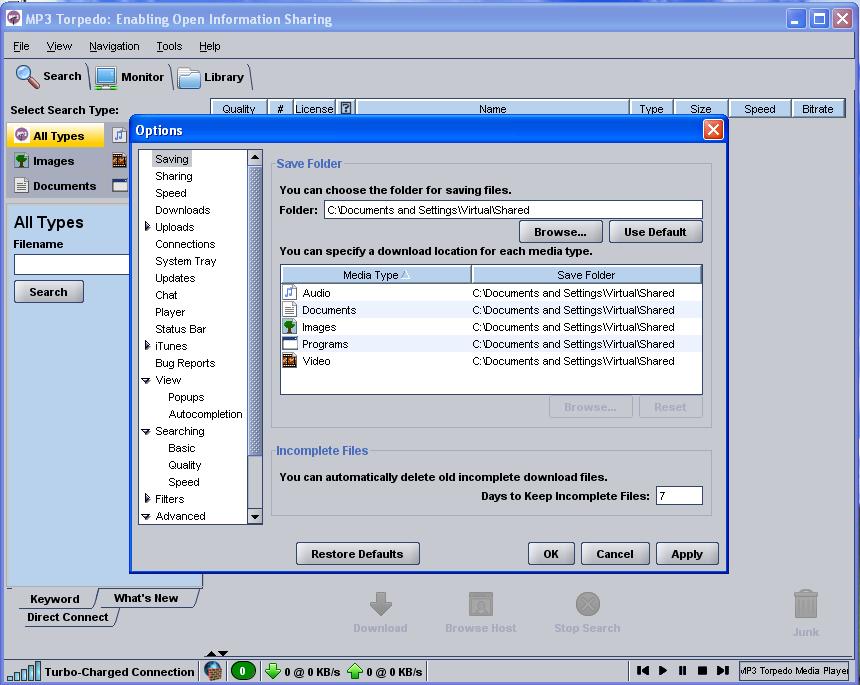
Task: Click the Use Default button
Action: [655, 232]
